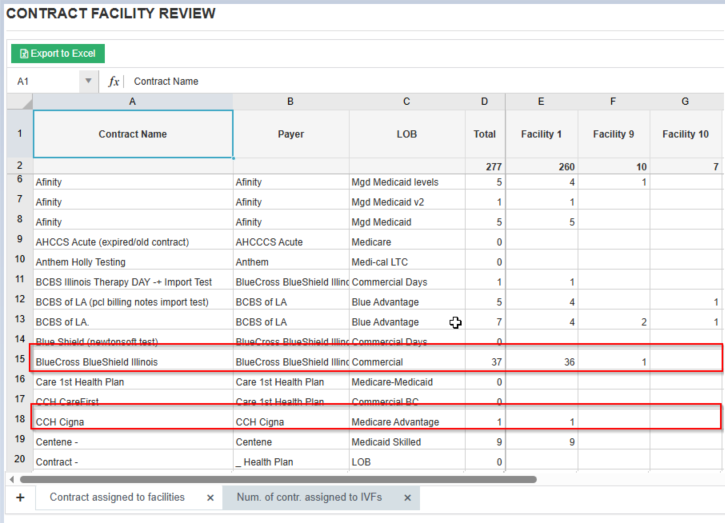This screenshot has width=725, height=523.
Task: Select column C header
Action: click(407, 102)
